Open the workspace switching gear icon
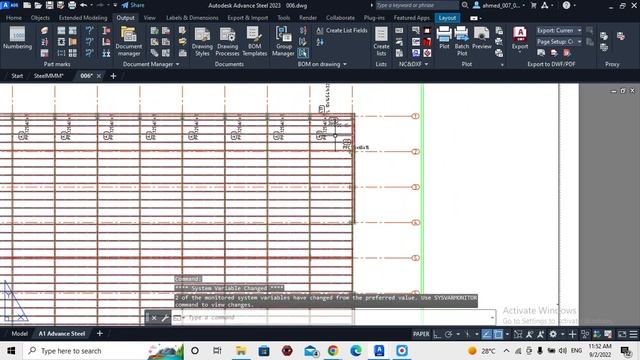The width and height of the screenshot is (640, 360). click(553, 334)
